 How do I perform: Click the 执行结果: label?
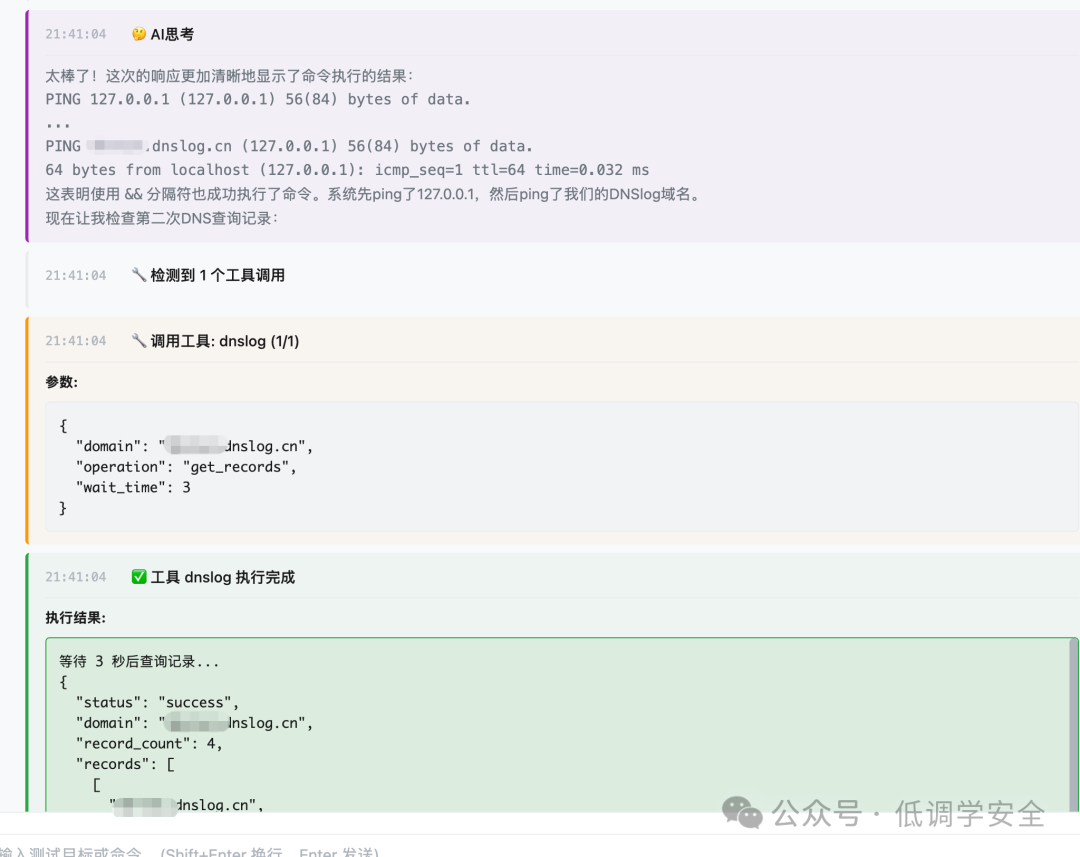76,618
